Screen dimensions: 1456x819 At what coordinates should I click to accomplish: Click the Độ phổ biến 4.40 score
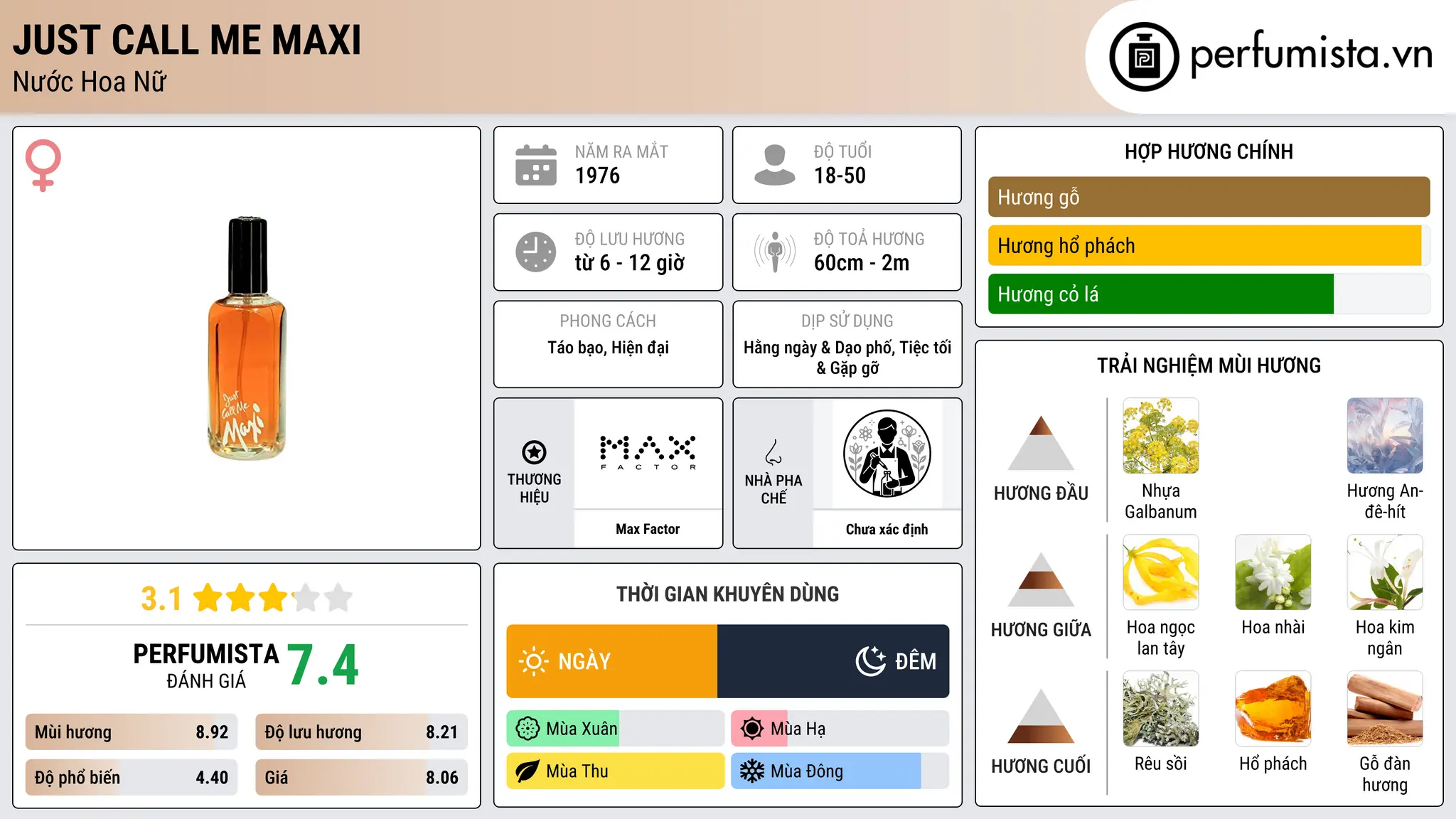132,777
